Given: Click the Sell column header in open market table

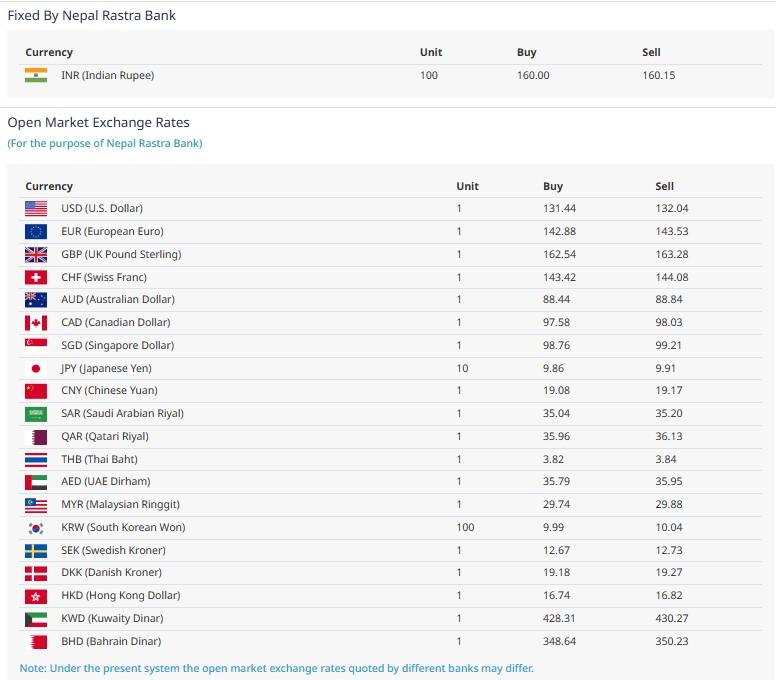Looking at the screenshot, I should [665, 186].
